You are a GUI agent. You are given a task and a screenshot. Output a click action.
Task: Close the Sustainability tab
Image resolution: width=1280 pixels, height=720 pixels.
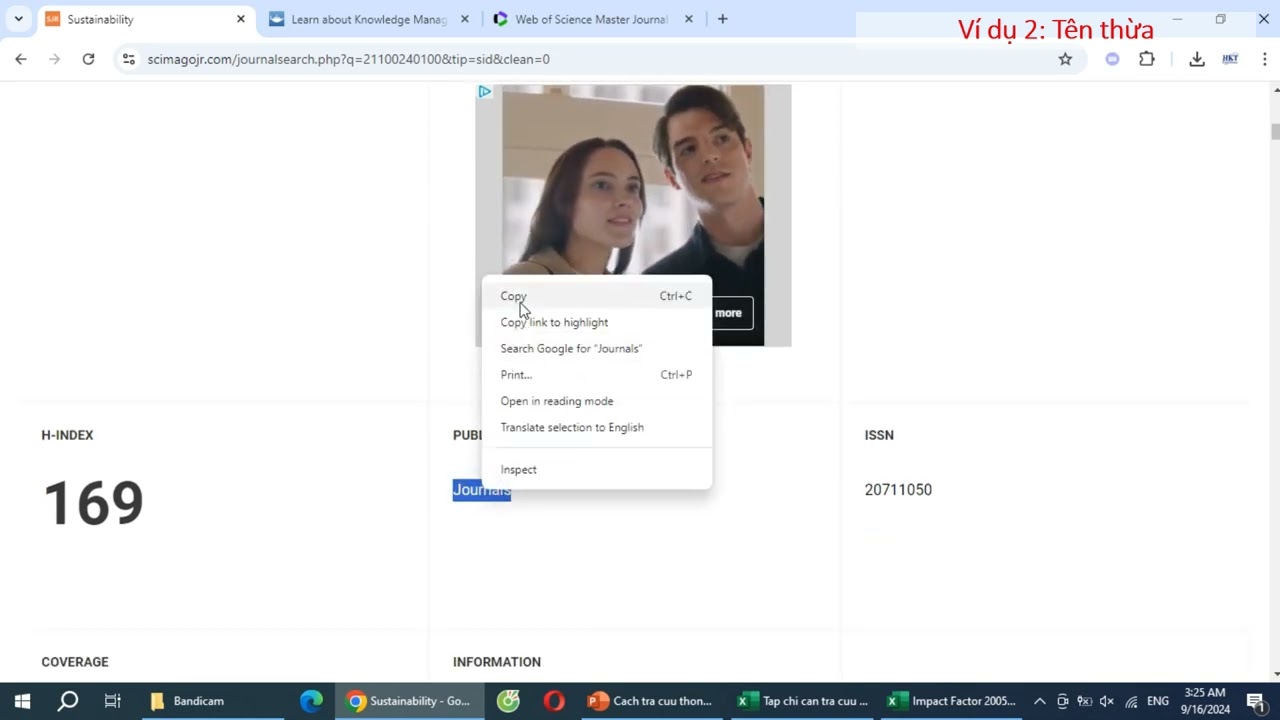coord(240,19)
